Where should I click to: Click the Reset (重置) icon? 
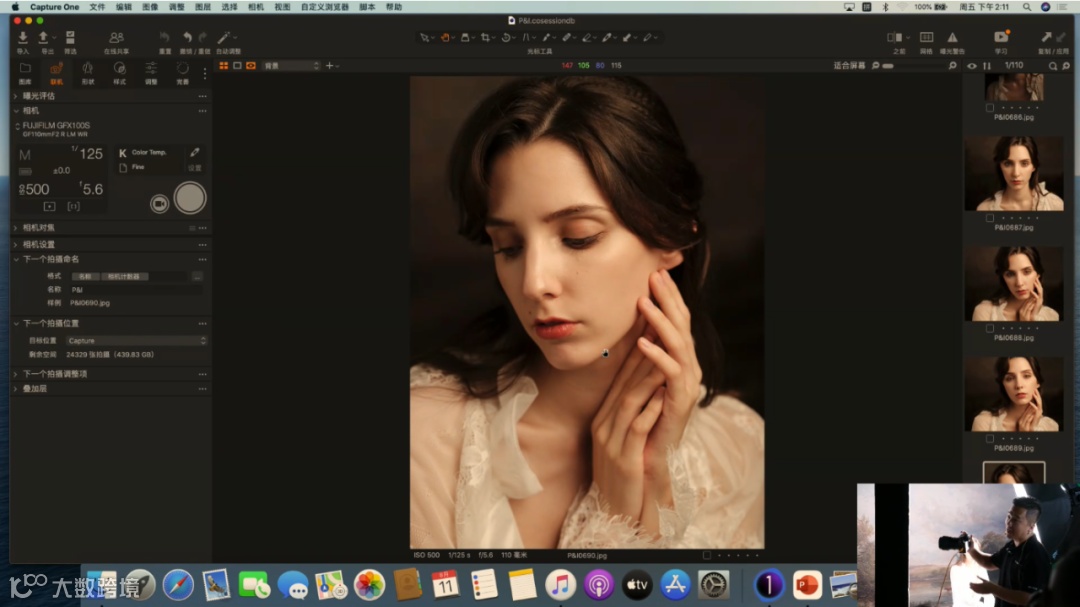point(165,38)
